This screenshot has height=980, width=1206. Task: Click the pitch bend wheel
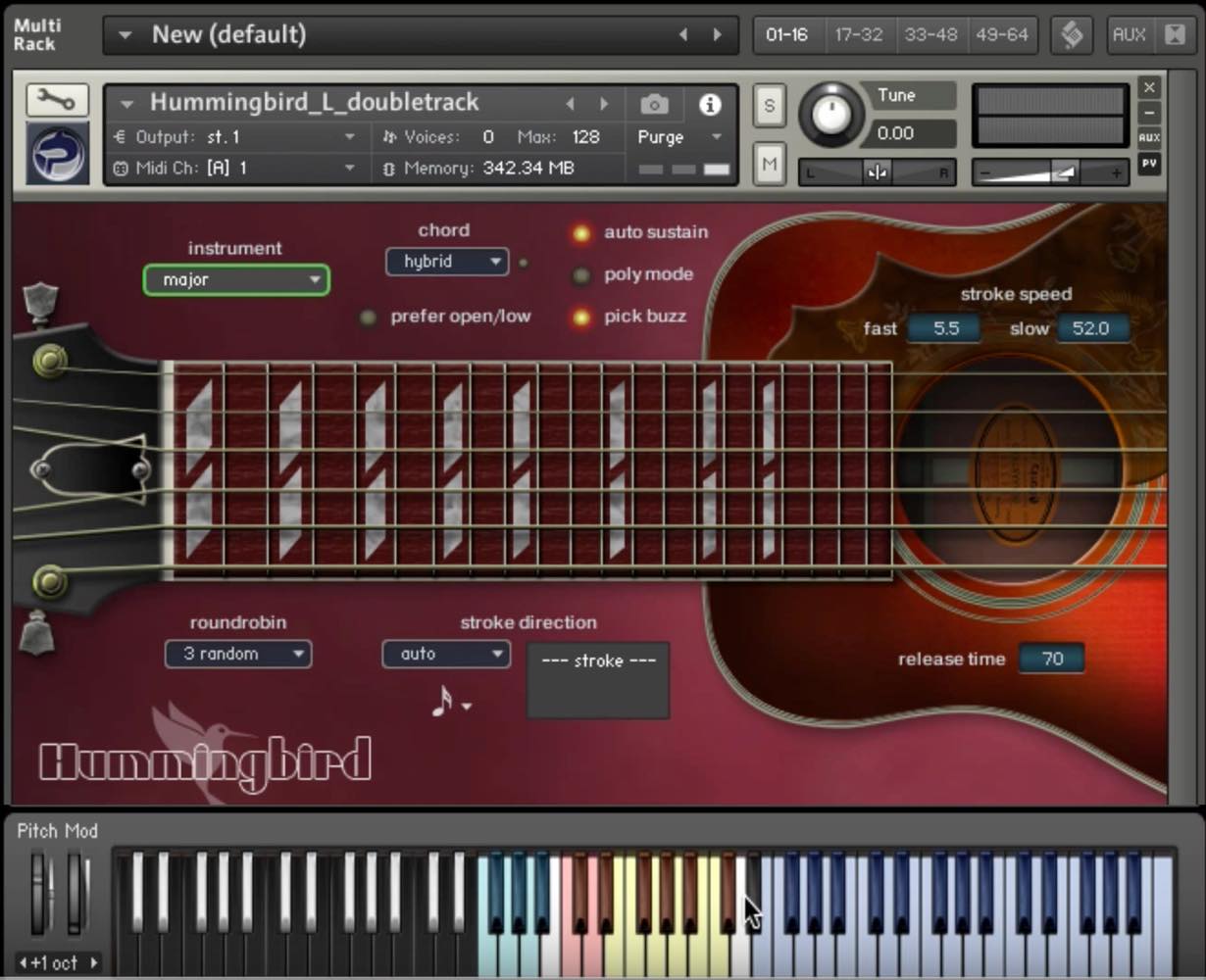[x=38, y=894]
